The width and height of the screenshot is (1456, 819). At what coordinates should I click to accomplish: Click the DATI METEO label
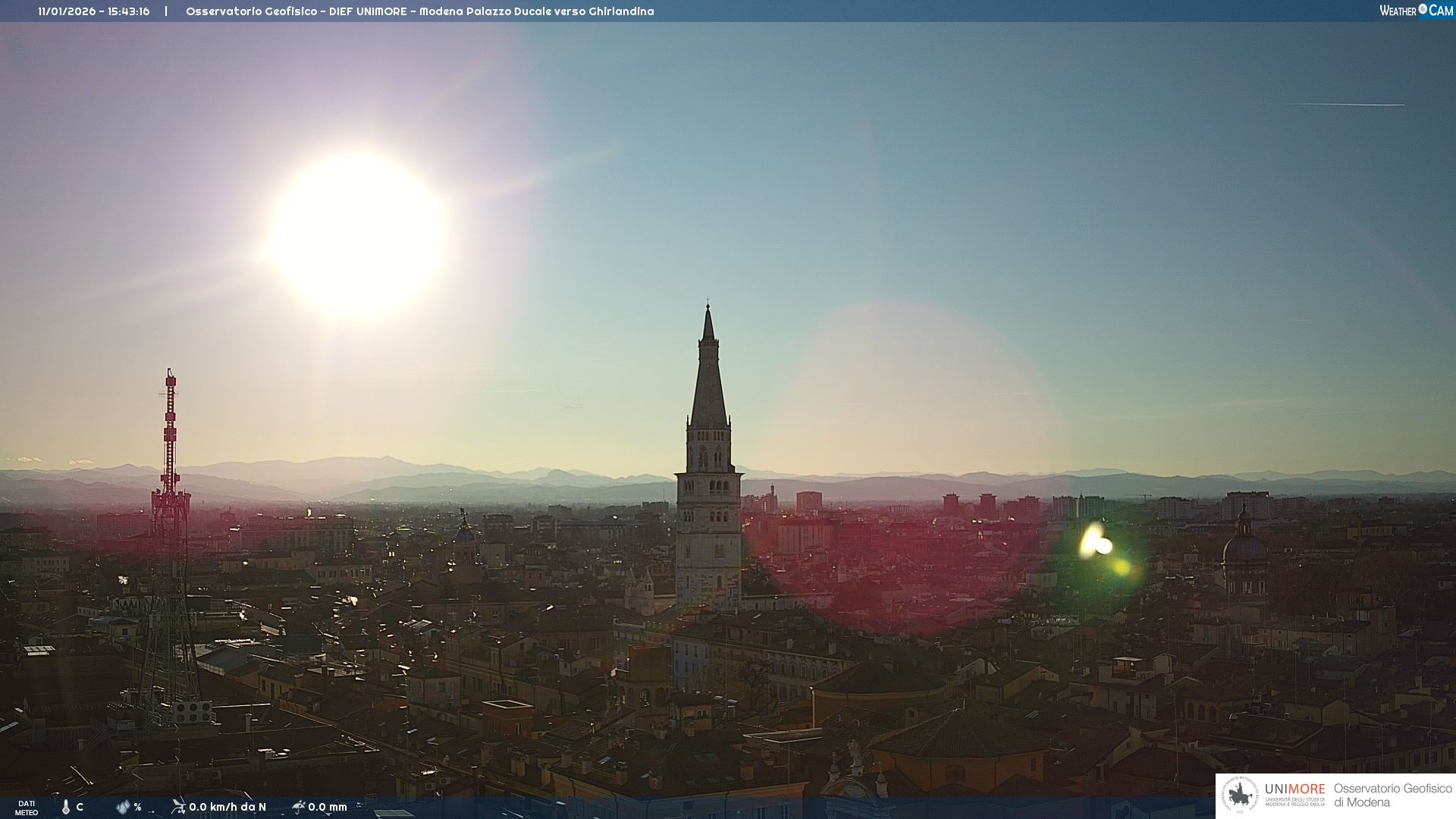pos(27,808)
